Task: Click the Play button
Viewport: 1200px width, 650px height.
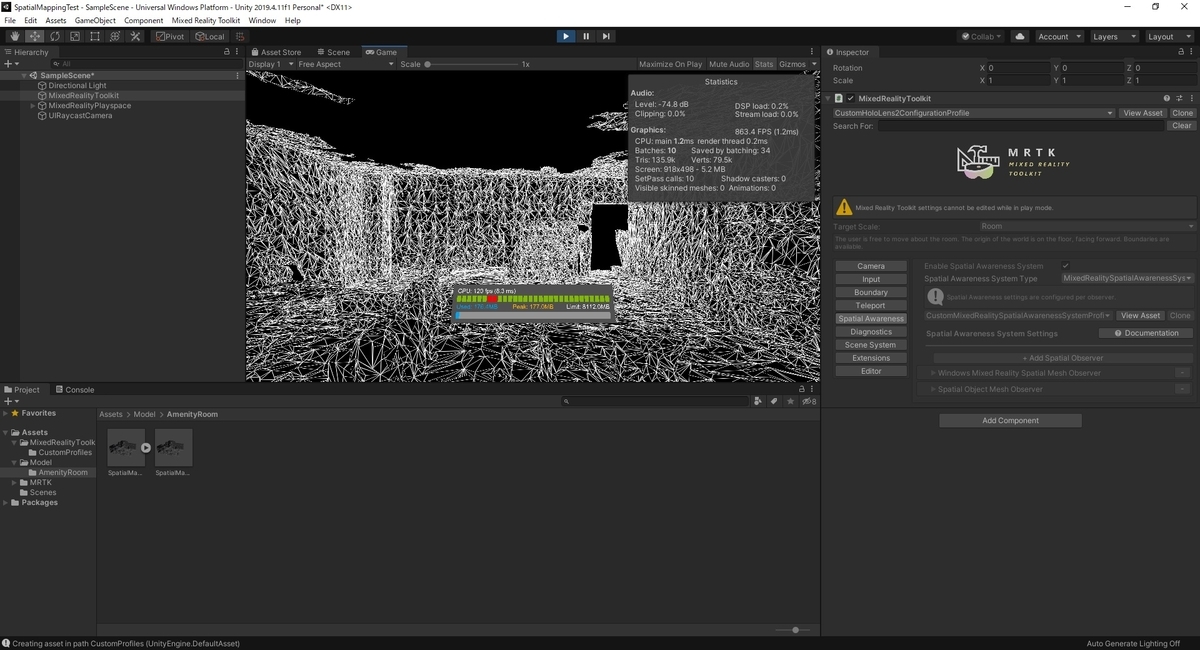Action: click(x=565, y=36)
